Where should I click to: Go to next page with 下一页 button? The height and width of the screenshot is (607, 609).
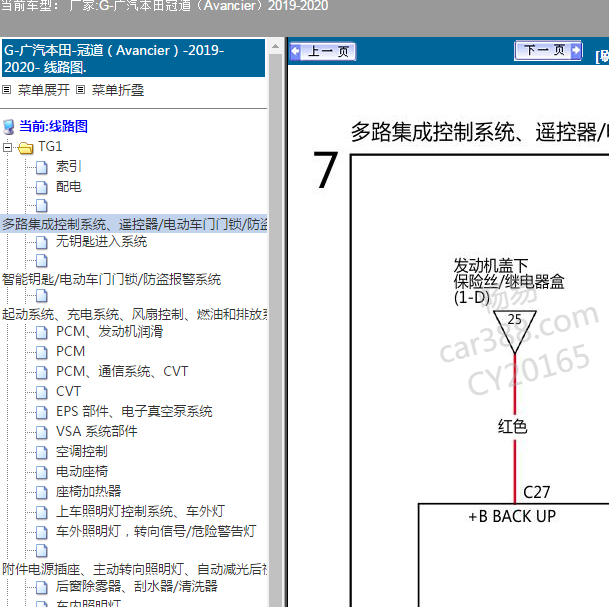click(548, 50)
